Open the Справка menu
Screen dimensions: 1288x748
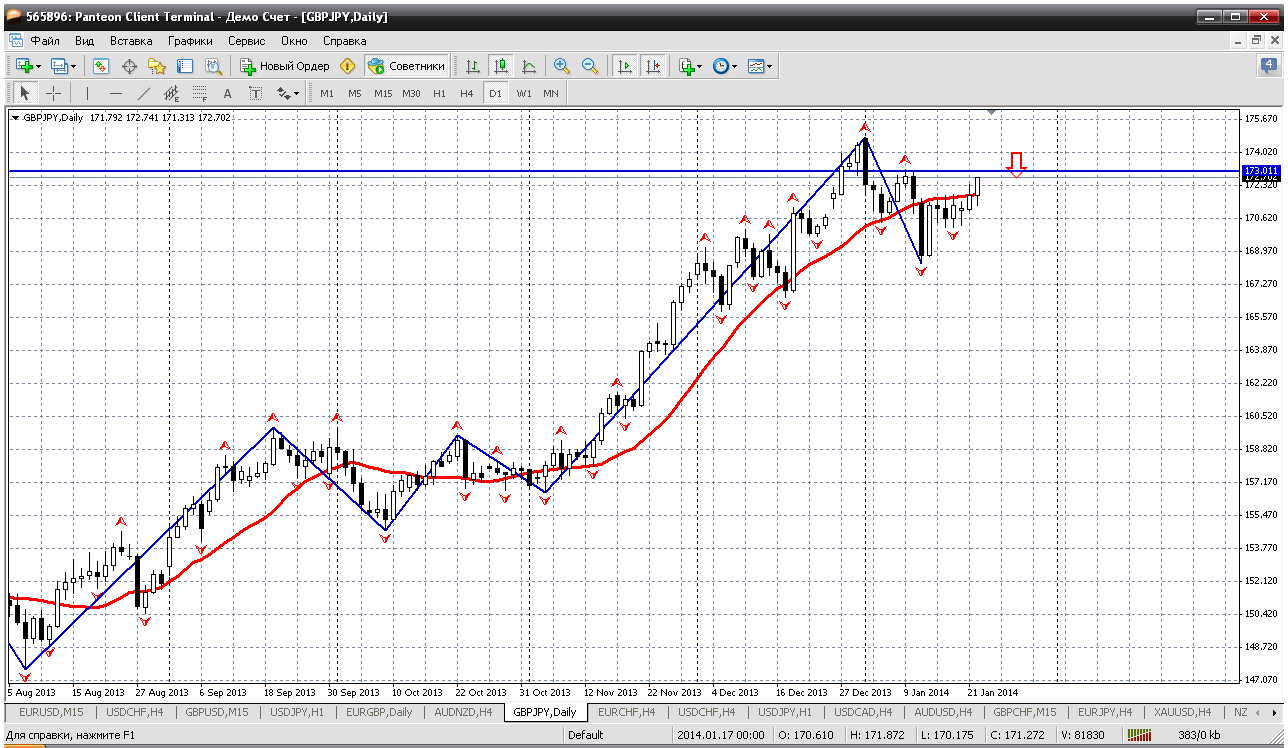coord(345,41)
